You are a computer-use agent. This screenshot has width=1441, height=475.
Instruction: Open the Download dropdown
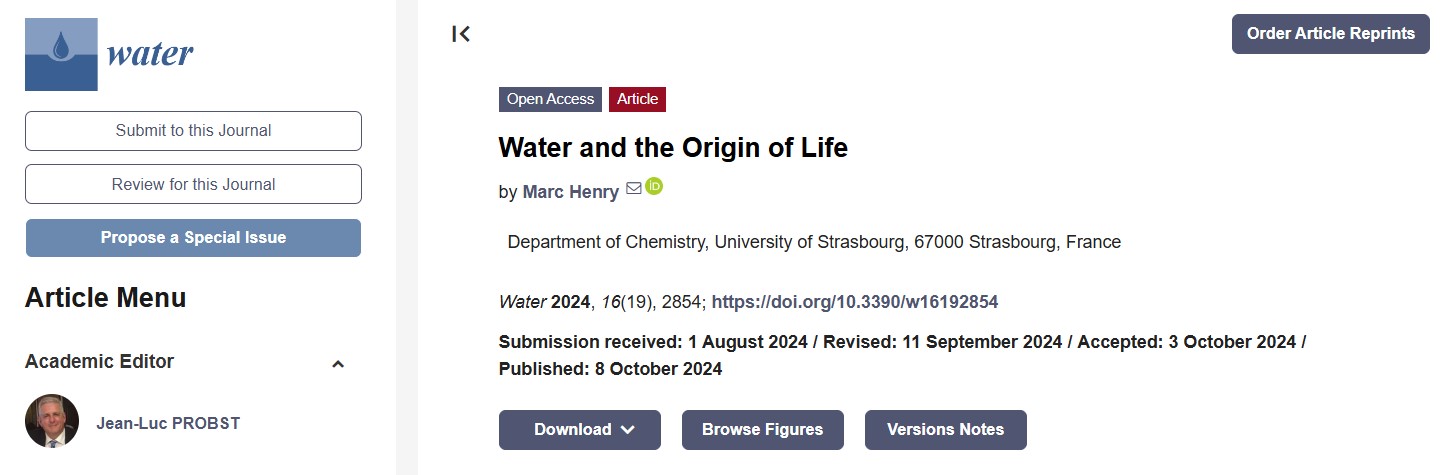pos(580,430)
